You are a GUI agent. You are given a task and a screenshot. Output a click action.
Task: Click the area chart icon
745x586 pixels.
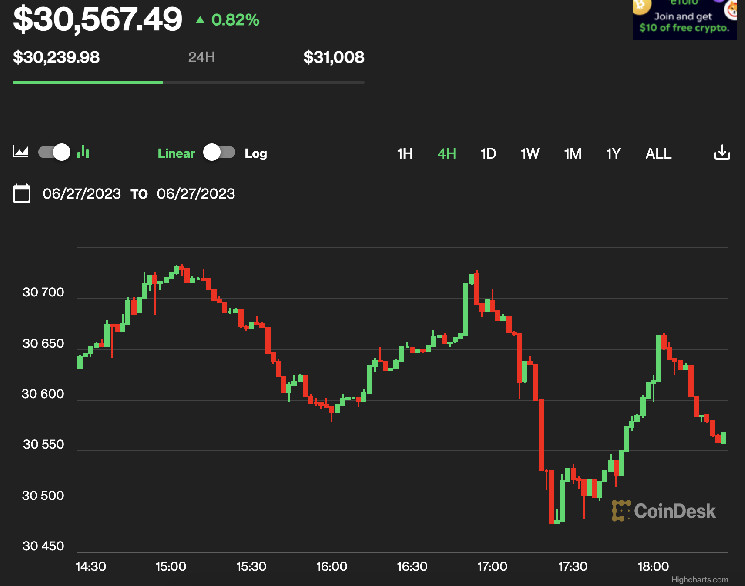click(20, 152)
